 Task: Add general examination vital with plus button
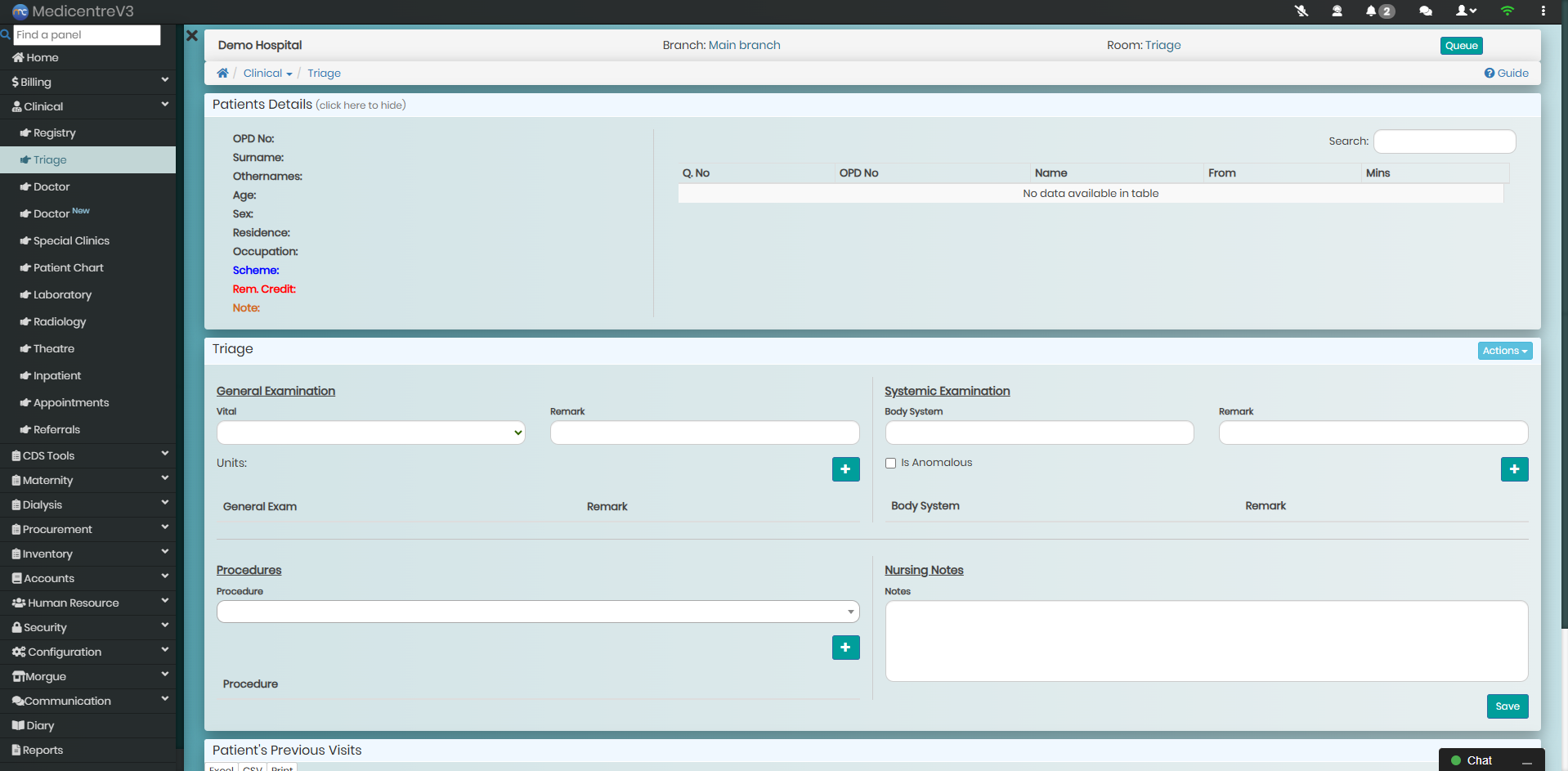click(845, 469)
